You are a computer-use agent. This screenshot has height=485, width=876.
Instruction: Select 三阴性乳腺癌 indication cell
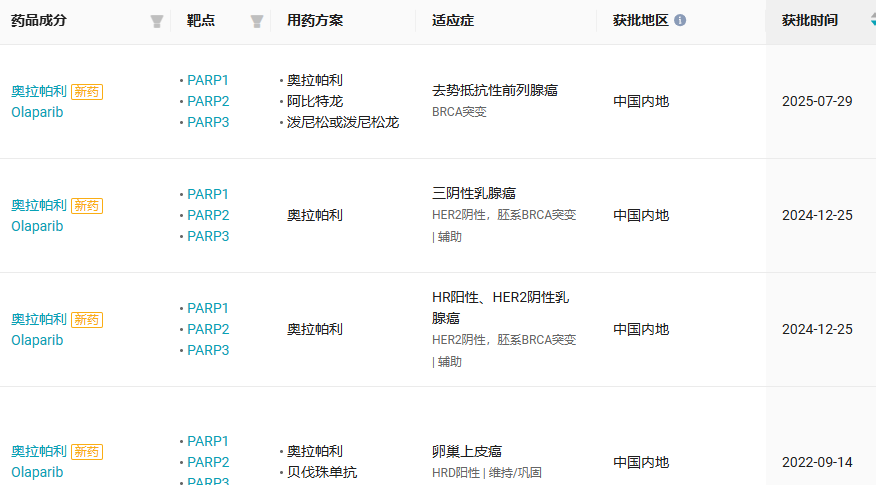[x=474, y=193]
